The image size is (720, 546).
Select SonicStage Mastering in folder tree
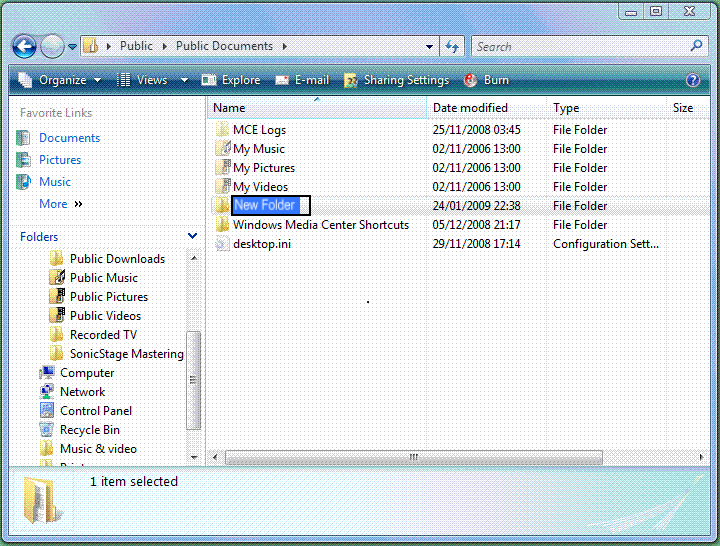(127, 354)
